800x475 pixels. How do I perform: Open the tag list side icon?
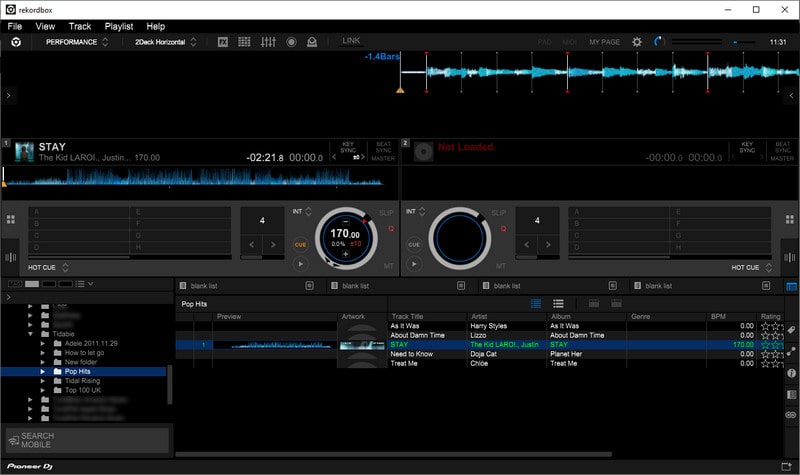tap(791, 330)
